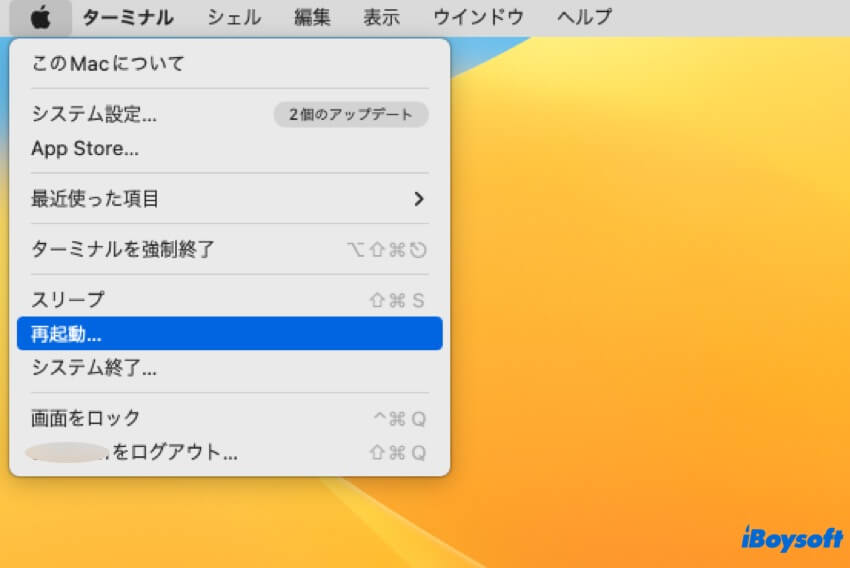This screenshot has width=850, height=568.
Task: Open the Apple logo menu
Action: pos(41,17)
